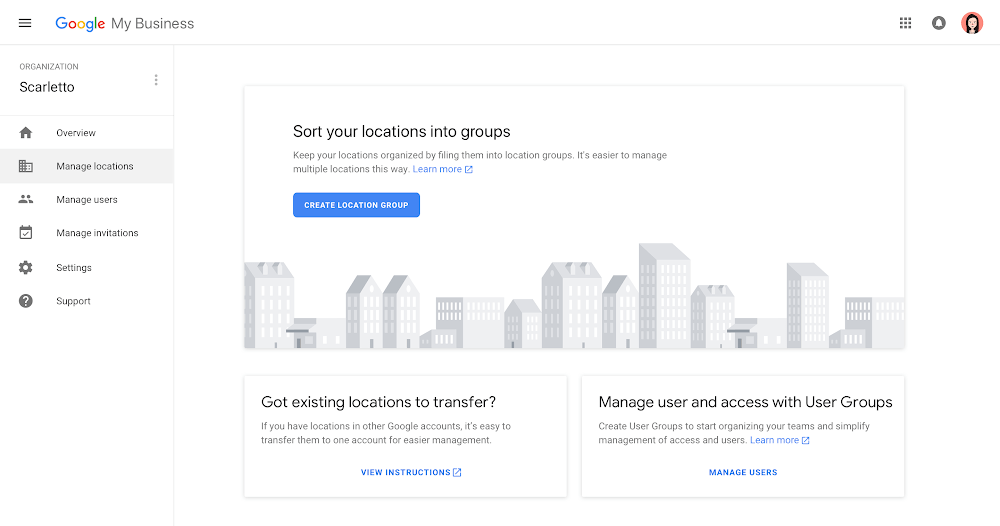Open the hamburger main menu
Image resolution: width=1000 pixels, height=526 pixels.
25,23
